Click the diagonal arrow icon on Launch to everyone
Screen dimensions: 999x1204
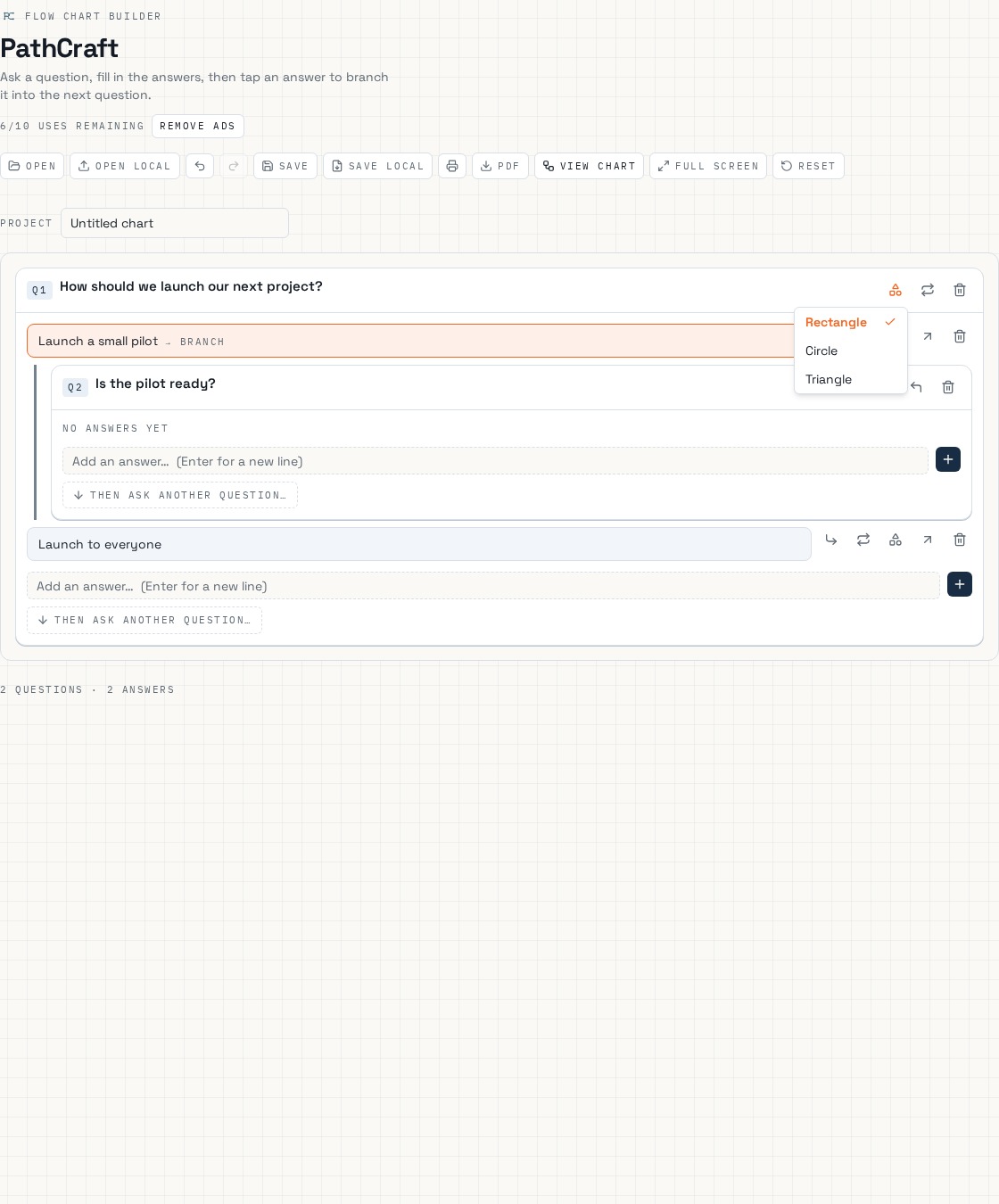coord(928,540)
